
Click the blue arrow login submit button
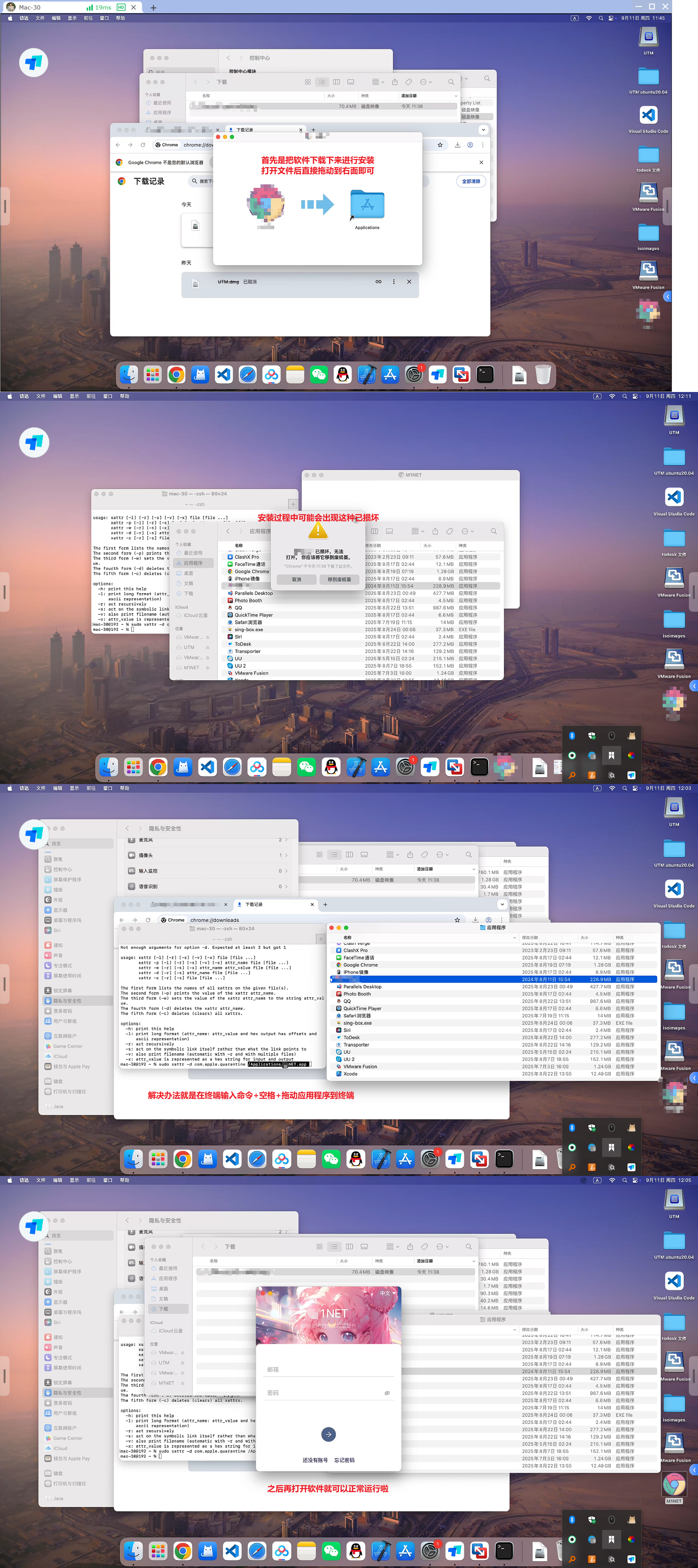[x=328, y=1434]
